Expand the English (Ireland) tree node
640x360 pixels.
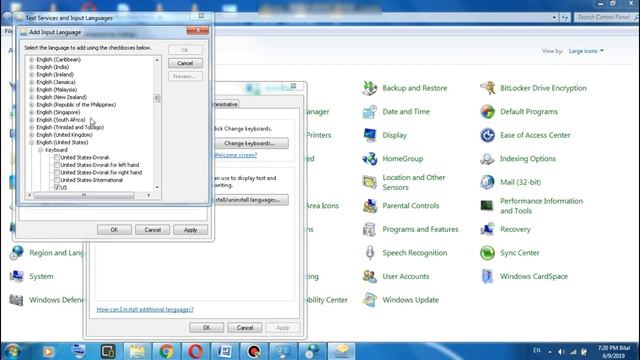31,75
